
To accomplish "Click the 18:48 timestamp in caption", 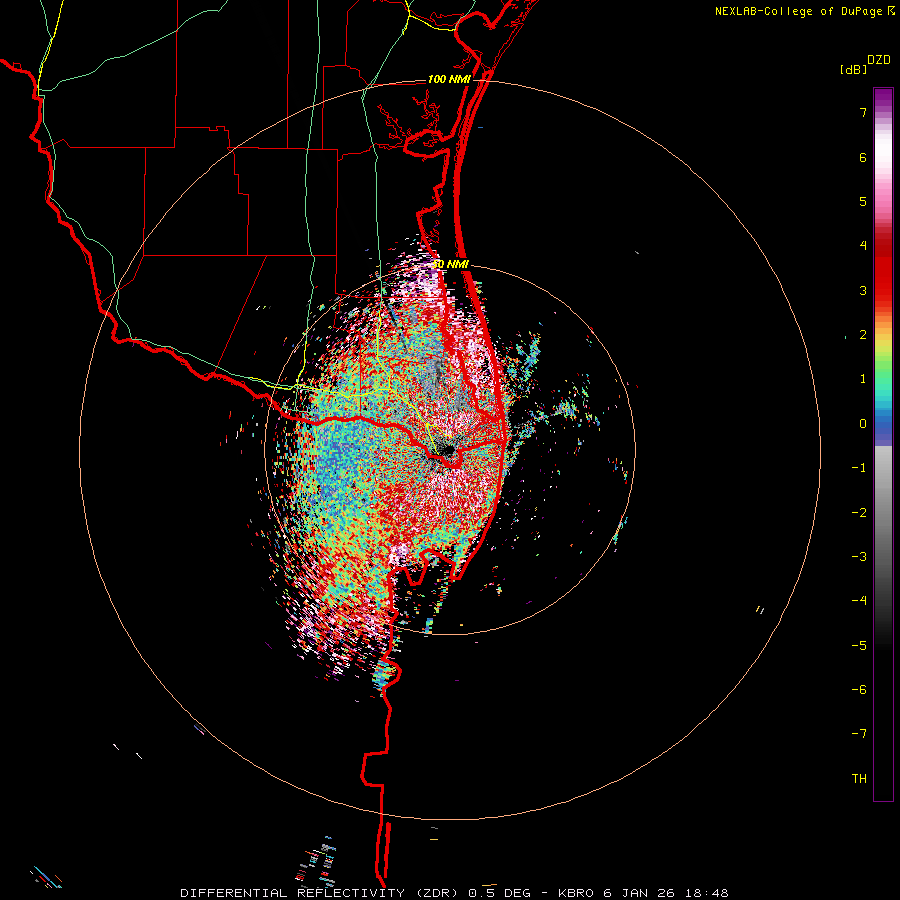I will (707, 893).
